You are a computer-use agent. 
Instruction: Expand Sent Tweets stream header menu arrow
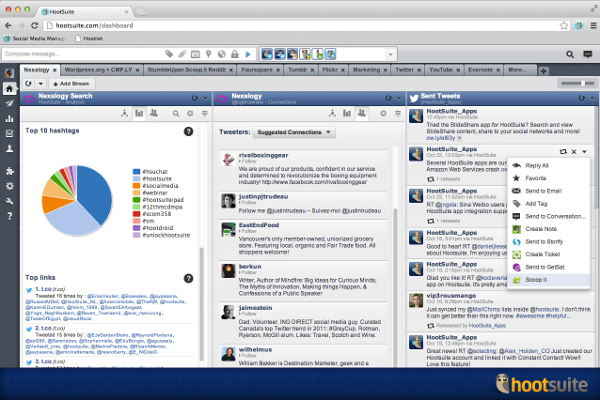pos(592,98)
